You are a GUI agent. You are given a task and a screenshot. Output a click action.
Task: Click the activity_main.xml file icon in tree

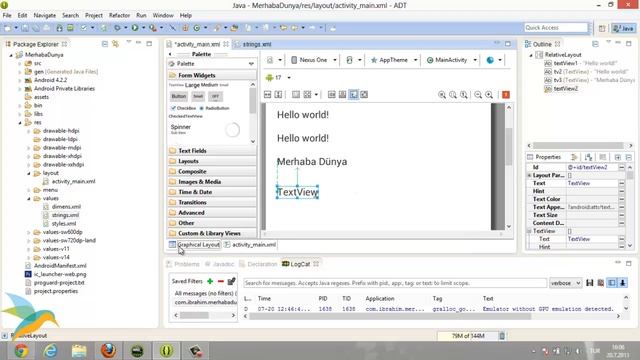pyautogui.click(x=46, y=181)
